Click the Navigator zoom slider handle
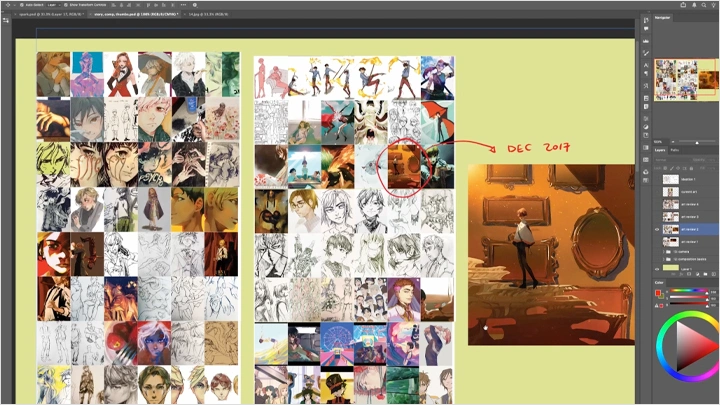The height and width of the screenshot is (405, 720). (697, 142)
